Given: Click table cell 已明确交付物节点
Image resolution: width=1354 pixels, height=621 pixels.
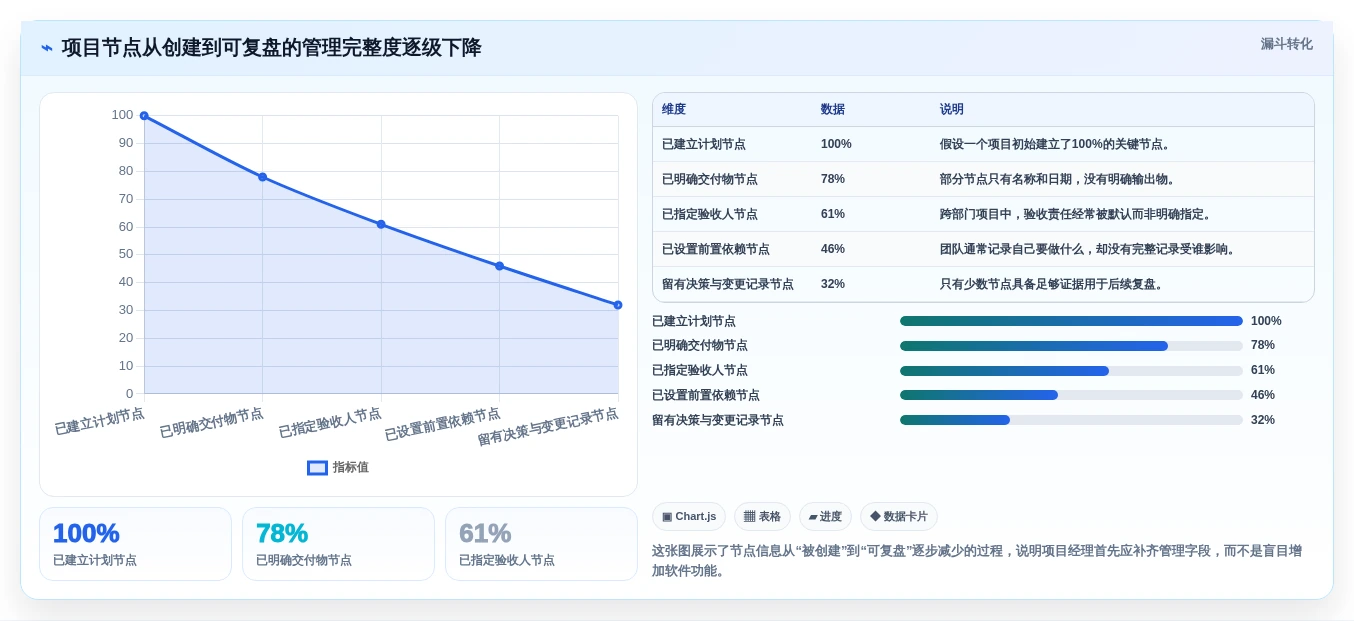Looking at the screenshot, I should [710, 179].
